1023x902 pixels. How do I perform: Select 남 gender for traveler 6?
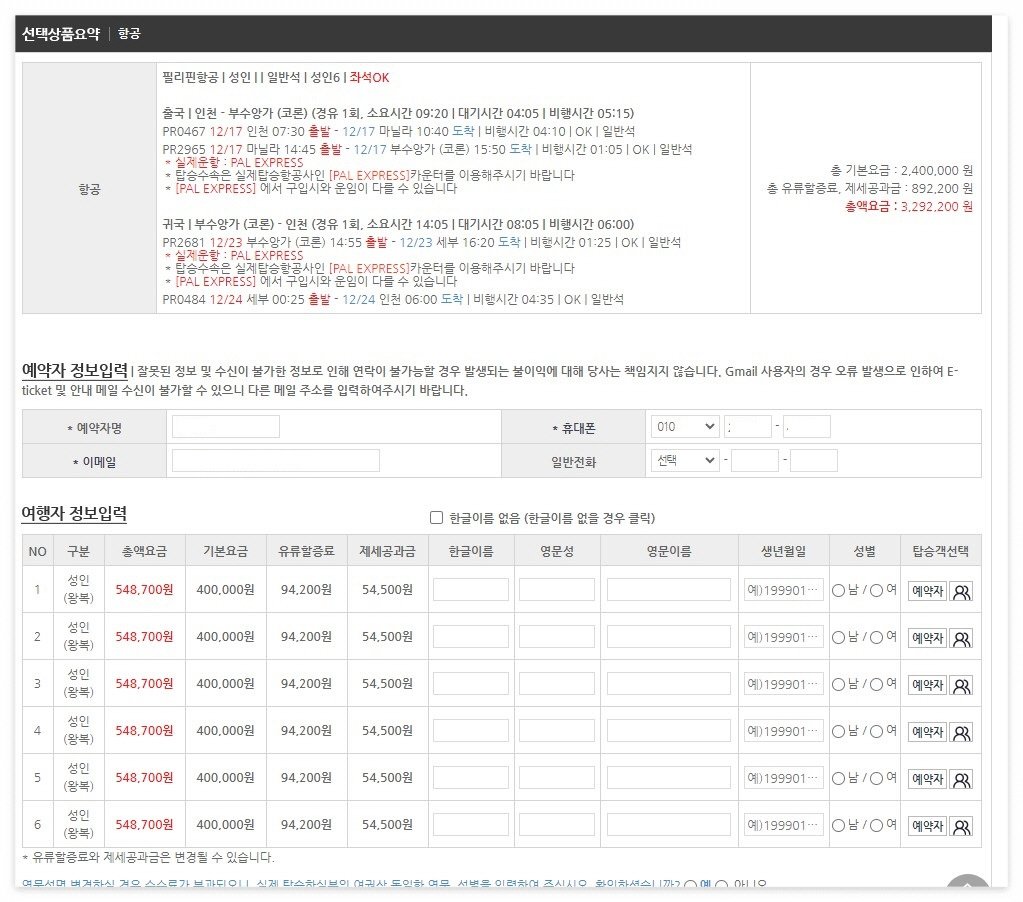point(838,825)
